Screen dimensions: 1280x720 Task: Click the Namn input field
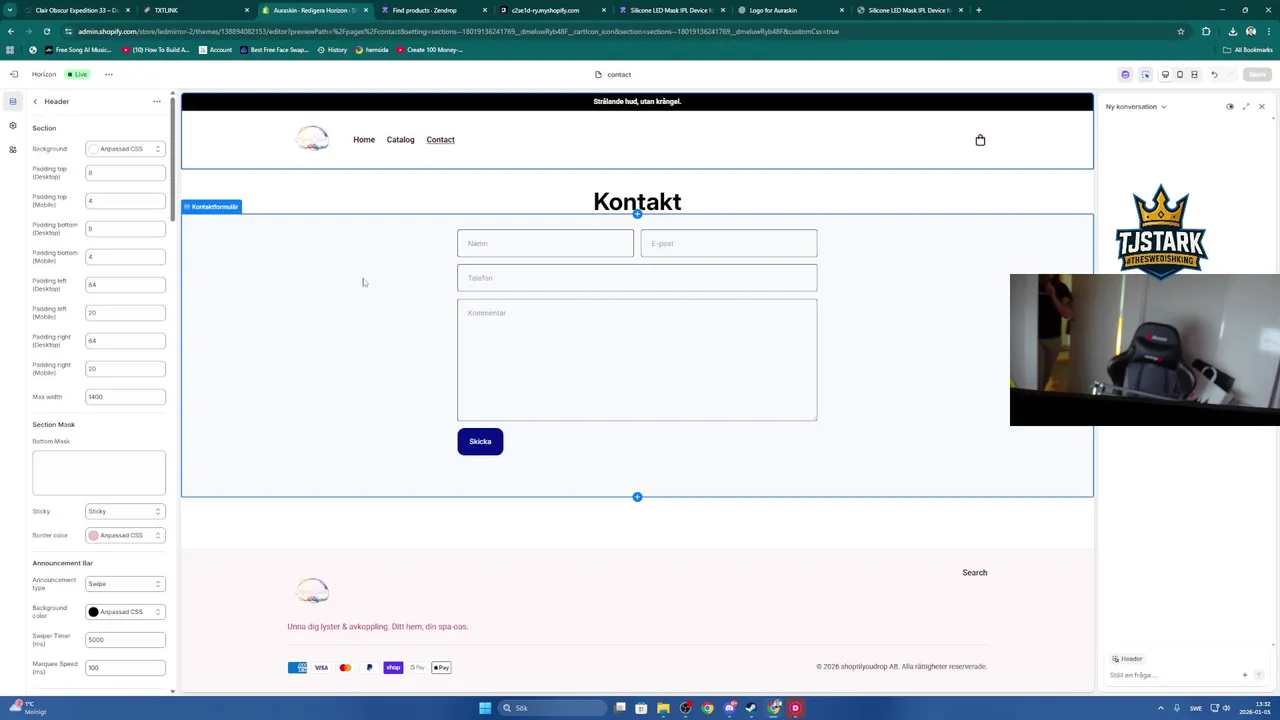545,243
